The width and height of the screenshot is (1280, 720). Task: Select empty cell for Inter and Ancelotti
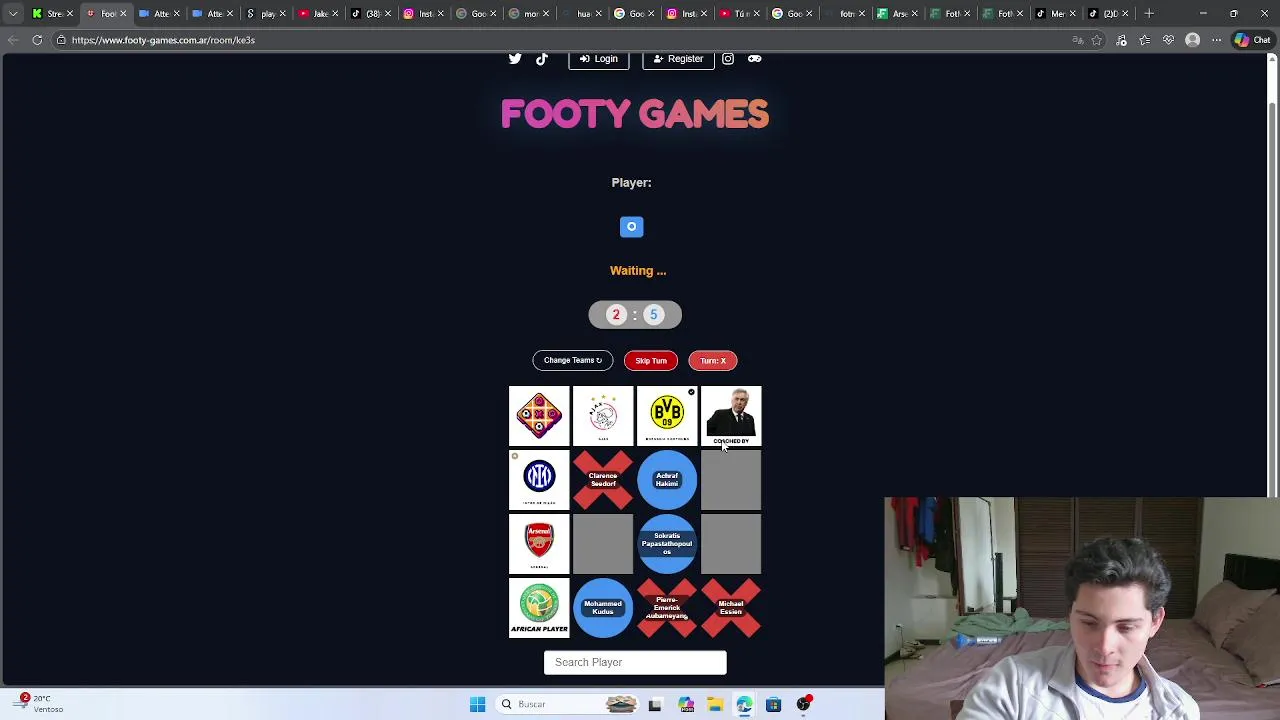tap(731, 480)
